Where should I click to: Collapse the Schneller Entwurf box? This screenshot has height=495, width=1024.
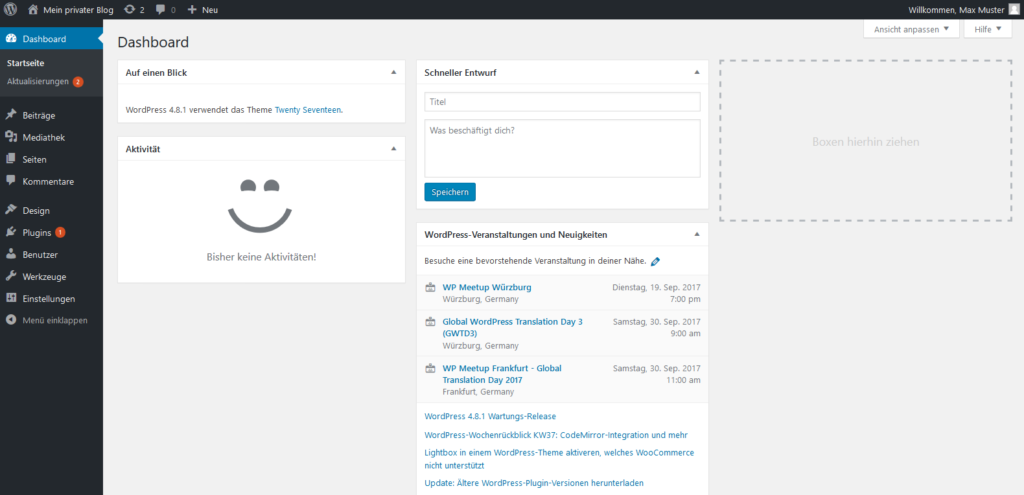coord(696,72)
